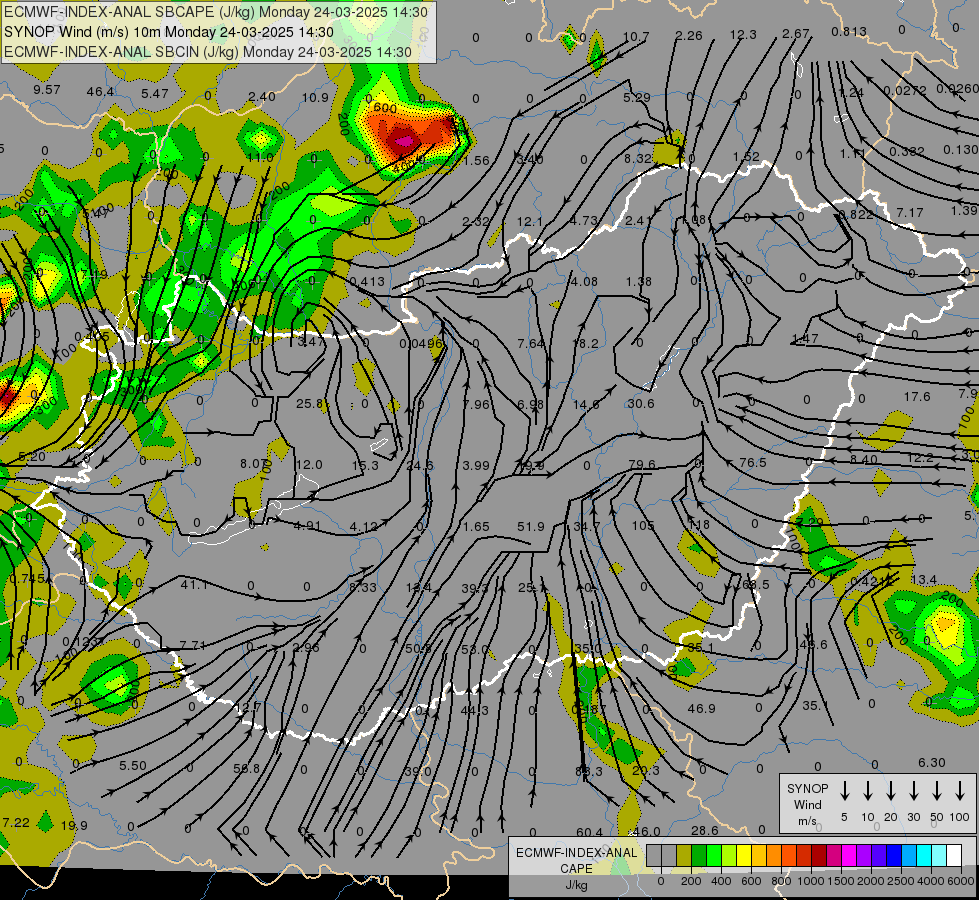
Task: Click the 10 m/s wind arrow symbol
Action: click(868, 791)
